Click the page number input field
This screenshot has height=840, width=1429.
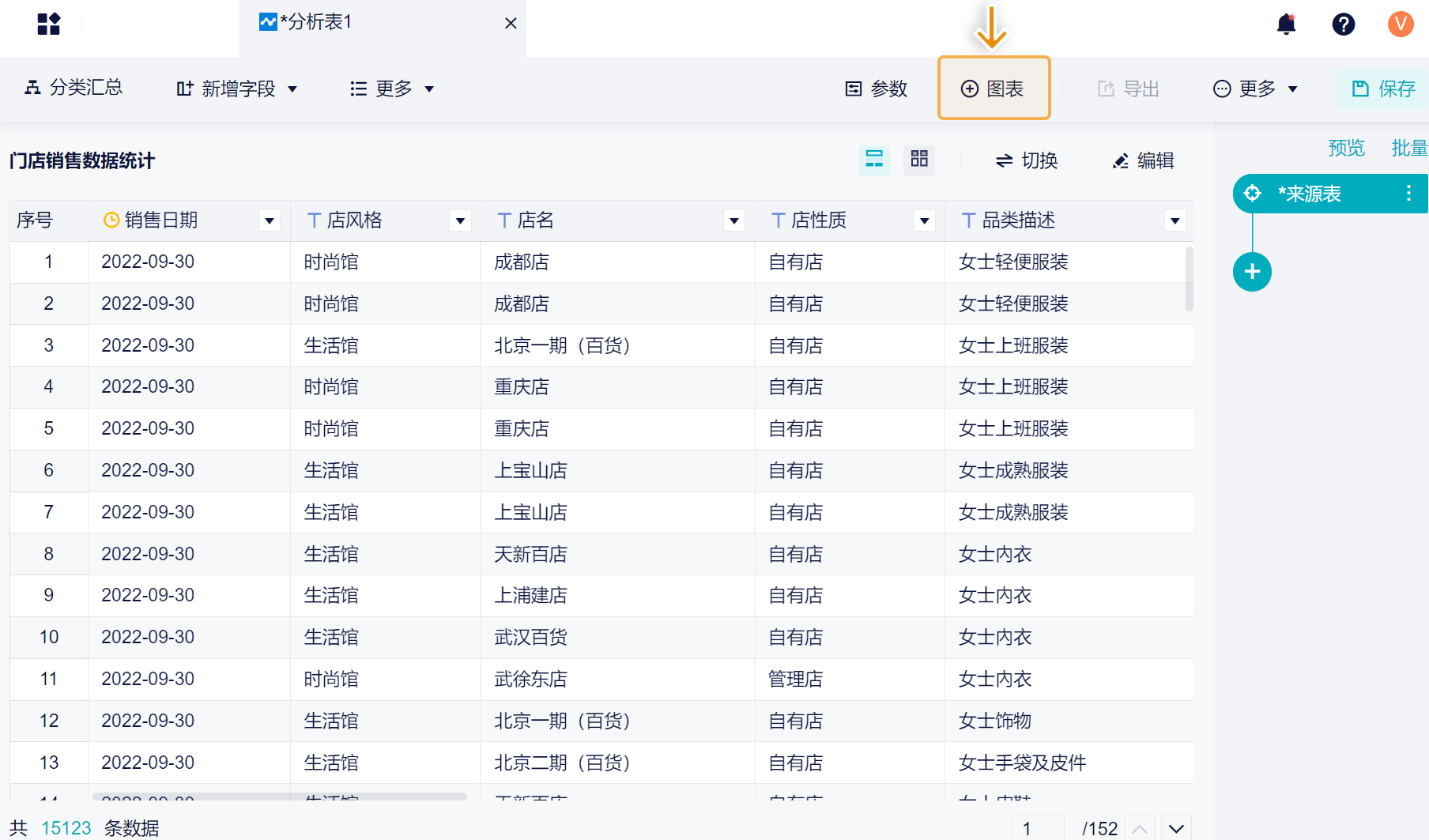(1038, 828)
